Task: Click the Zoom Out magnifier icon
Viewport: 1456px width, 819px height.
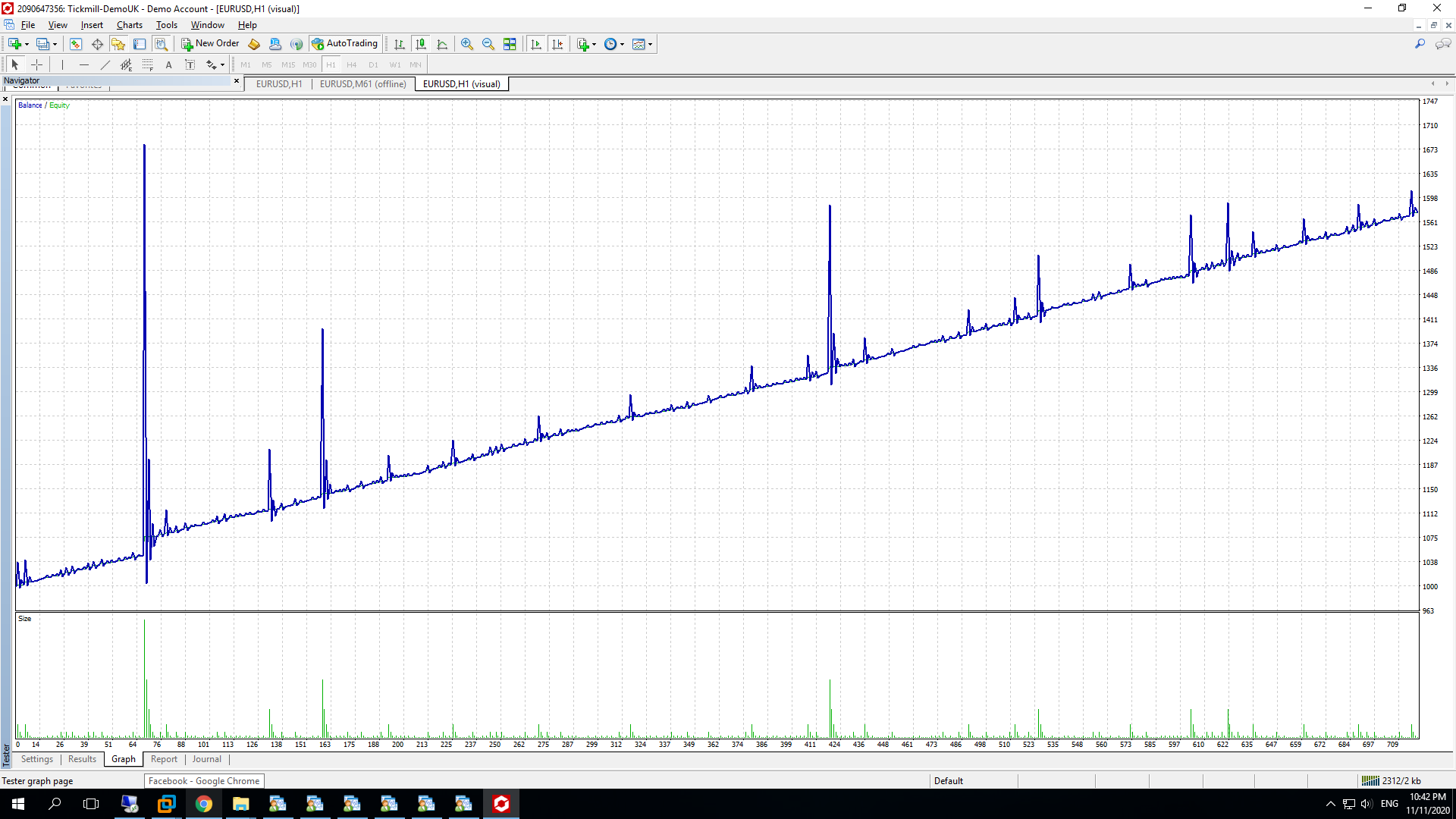Action: click(x=488, y=44)
